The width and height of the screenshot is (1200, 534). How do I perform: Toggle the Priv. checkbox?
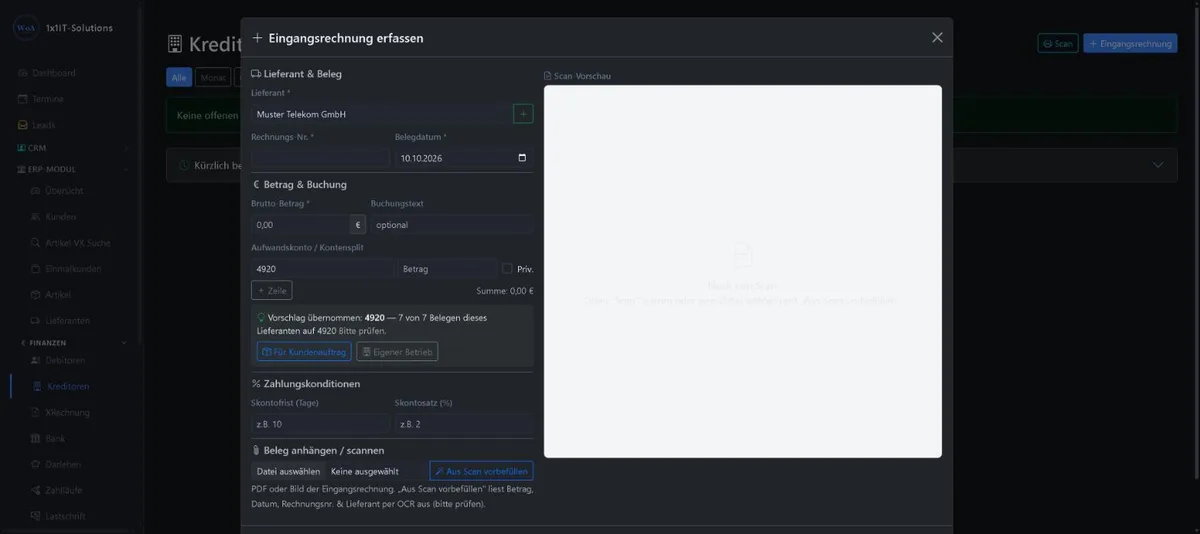click(x=507, y=268)
